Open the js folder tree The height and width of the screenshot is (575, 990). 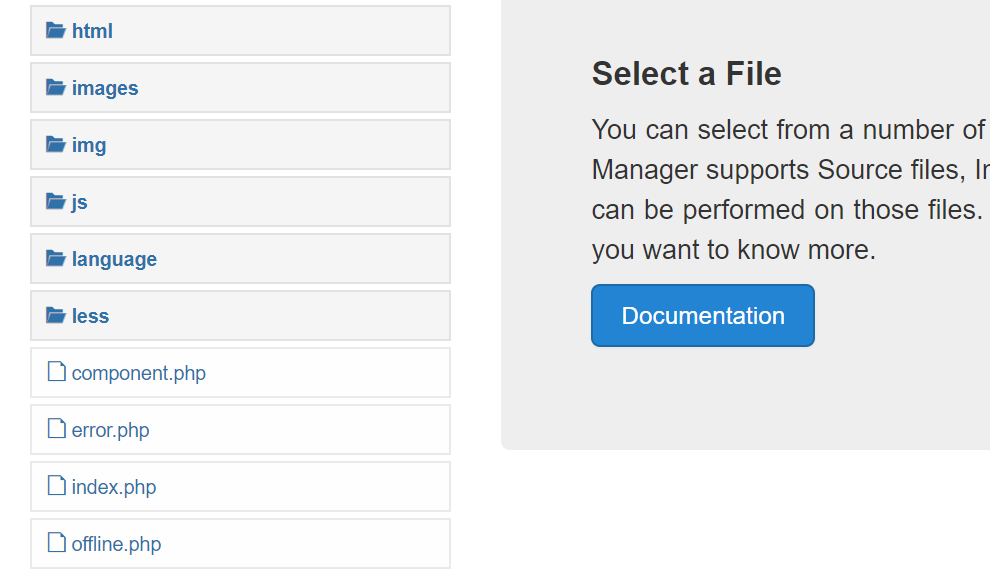80,202
